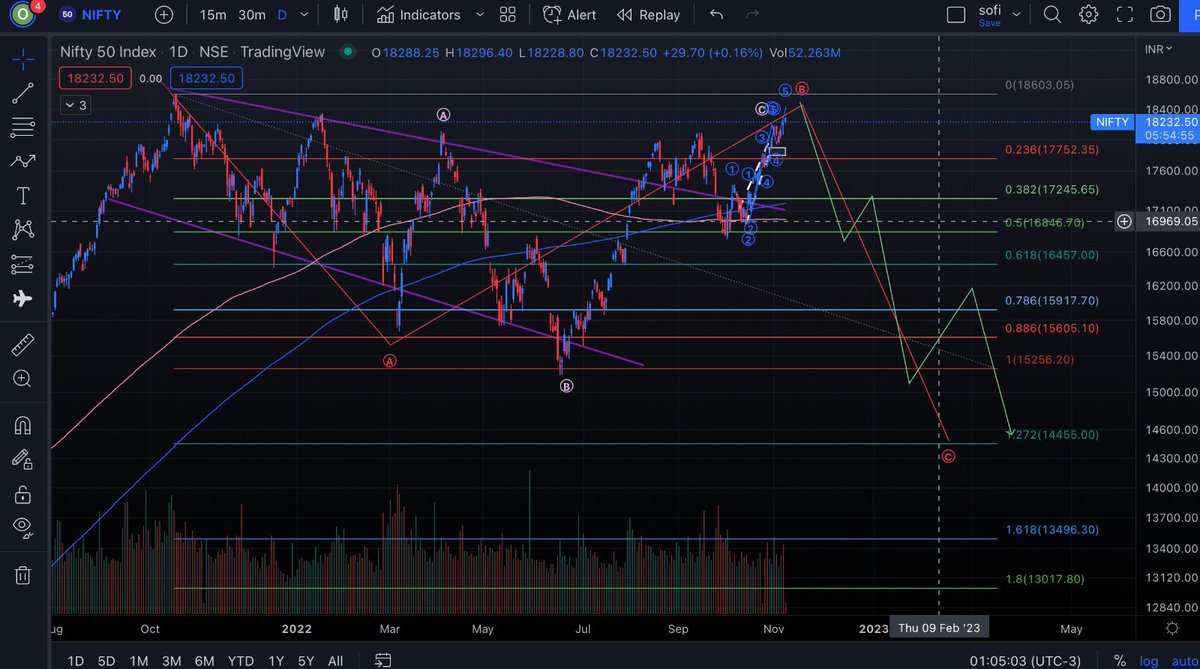
Task: Toggle stay in drawing mode pencil lock
Action: [x=22, y=459]
